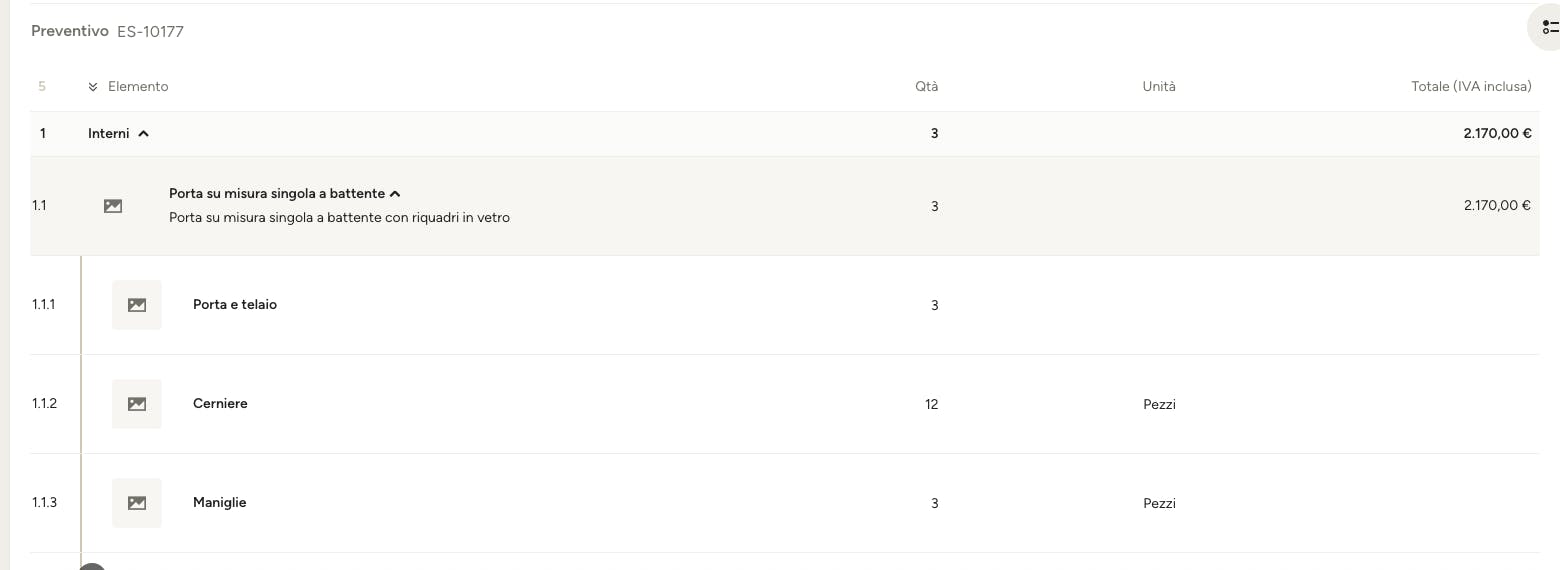Image resolution: width=1560 pixels, height=570 pixels.
Task: Select the Maniglie item name
Action: 219,503
